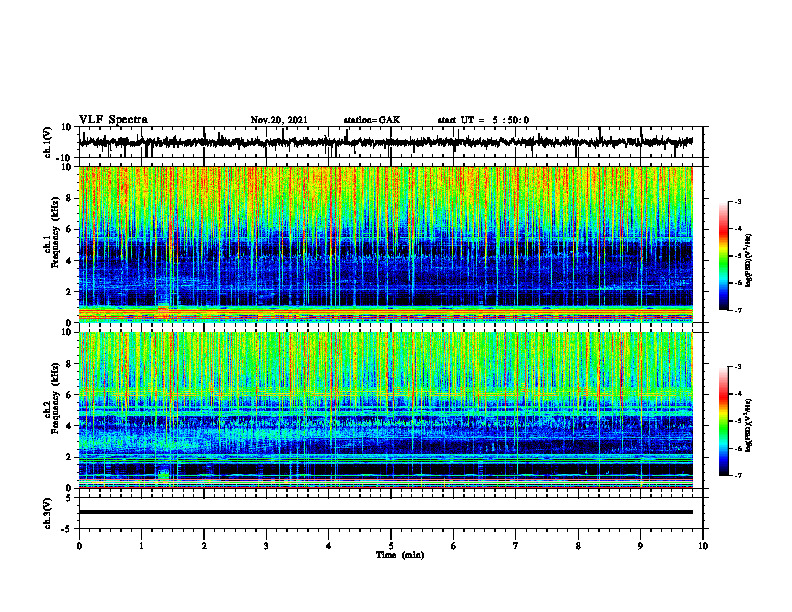The width and height of the screenshot is (792, 612).
Task: Click the "ch.1(V)" waveform axis label
Action: tap(48, 142)
